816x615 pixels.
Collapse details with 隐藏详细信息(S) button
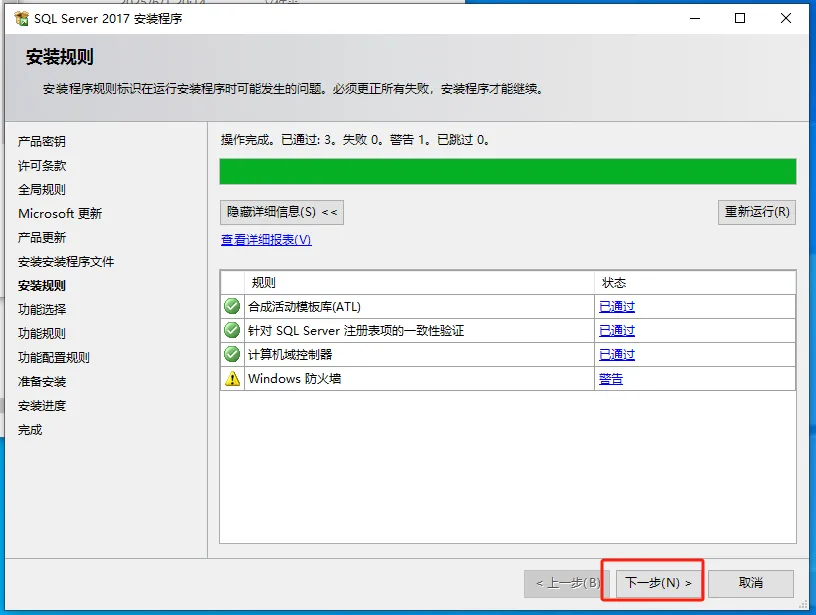pos(282,212)
